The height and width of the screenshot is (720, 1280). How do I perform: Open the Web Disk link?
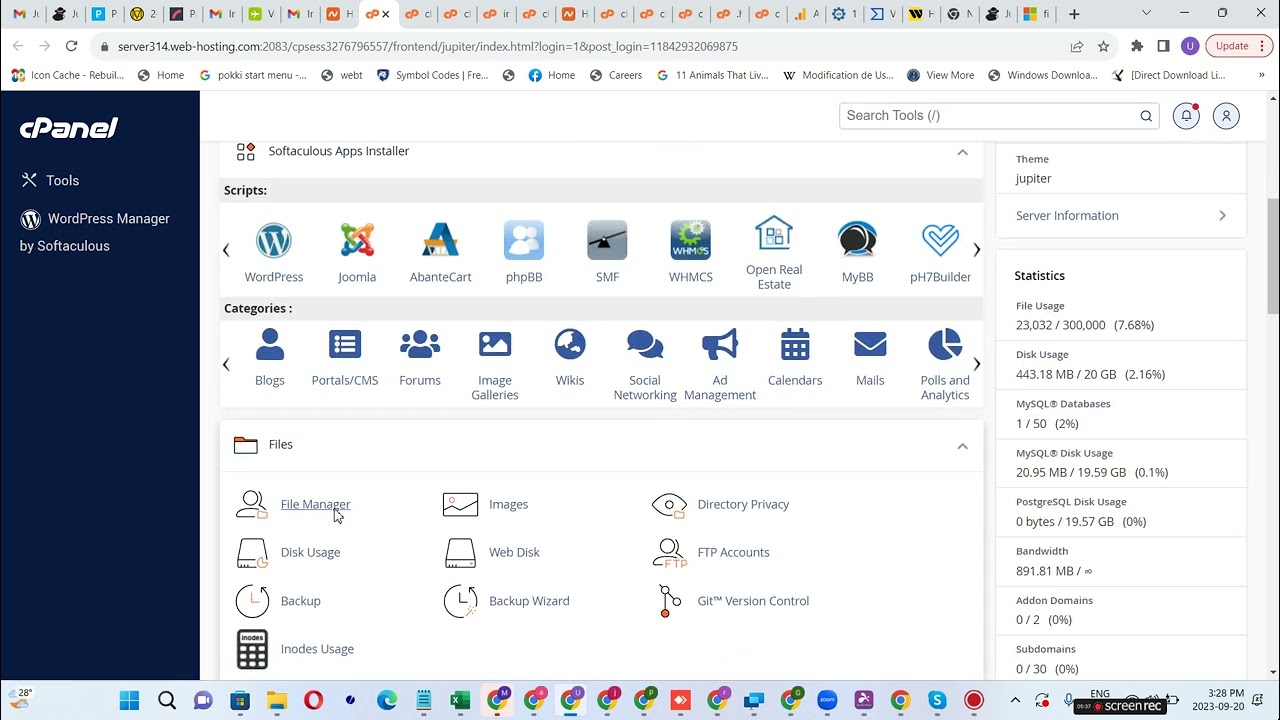pos(514,552)
